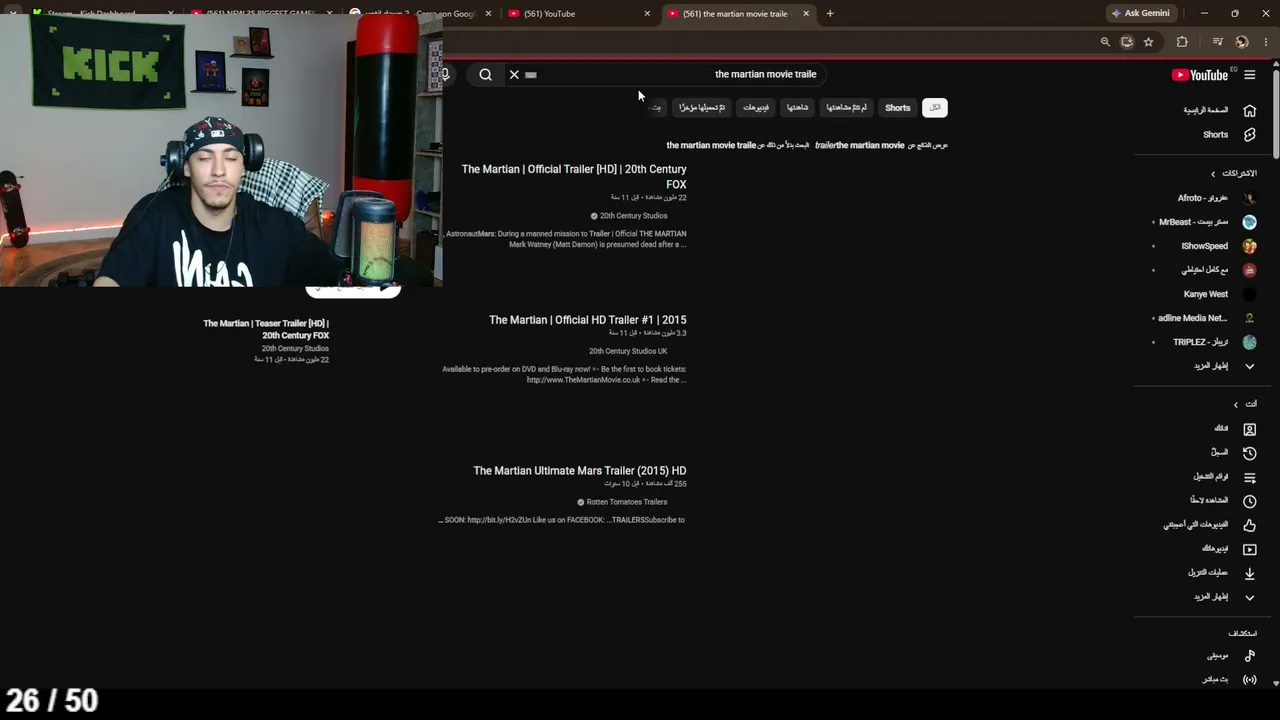Open the Live broadcast icon under Explore
The image size is (1280, 720).
(1249, 680)
